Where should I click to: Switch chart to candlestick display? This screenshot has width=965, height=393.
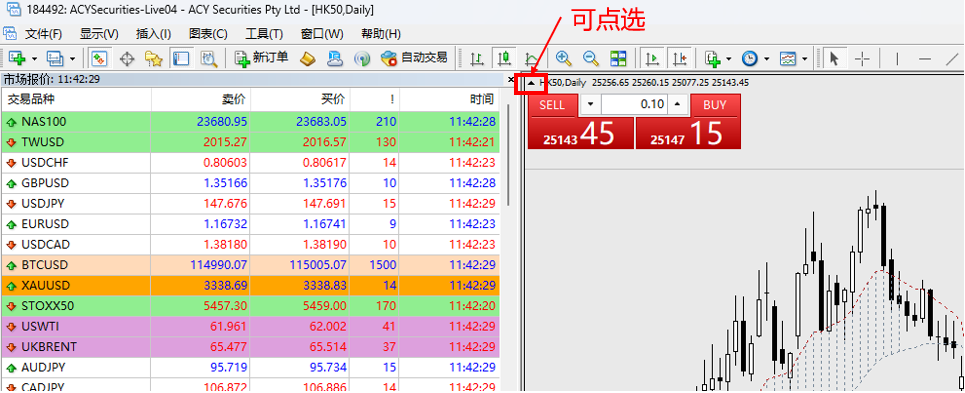(503, 58)
